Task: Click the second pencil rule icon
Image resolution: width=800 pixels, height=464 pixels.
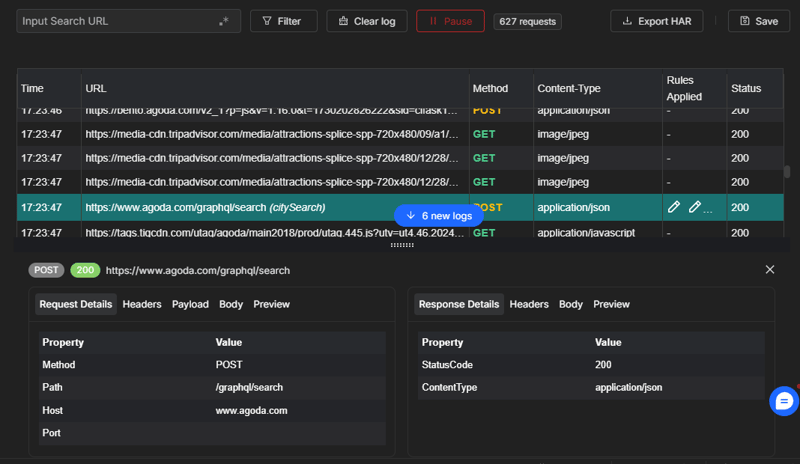Action: [x=695, y=207]
